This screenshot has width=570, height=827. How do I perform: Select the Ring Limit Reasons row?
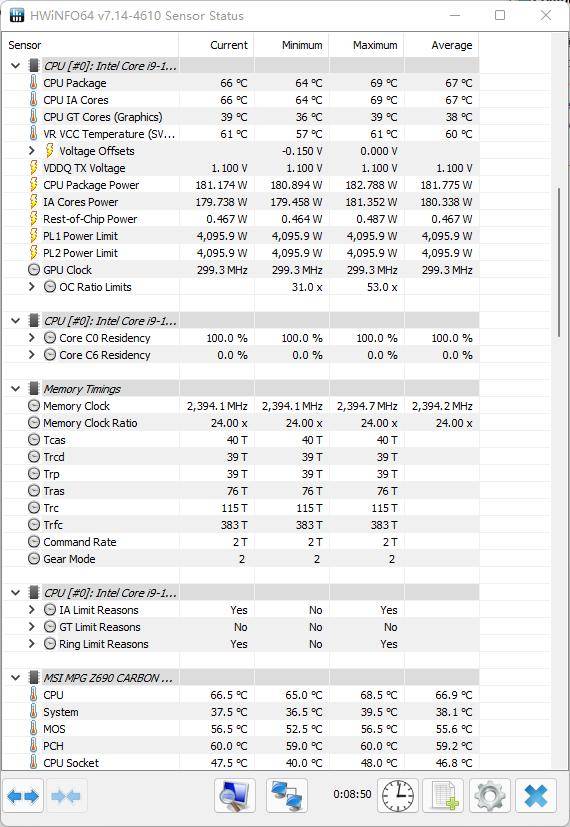[x=241, y=644]
